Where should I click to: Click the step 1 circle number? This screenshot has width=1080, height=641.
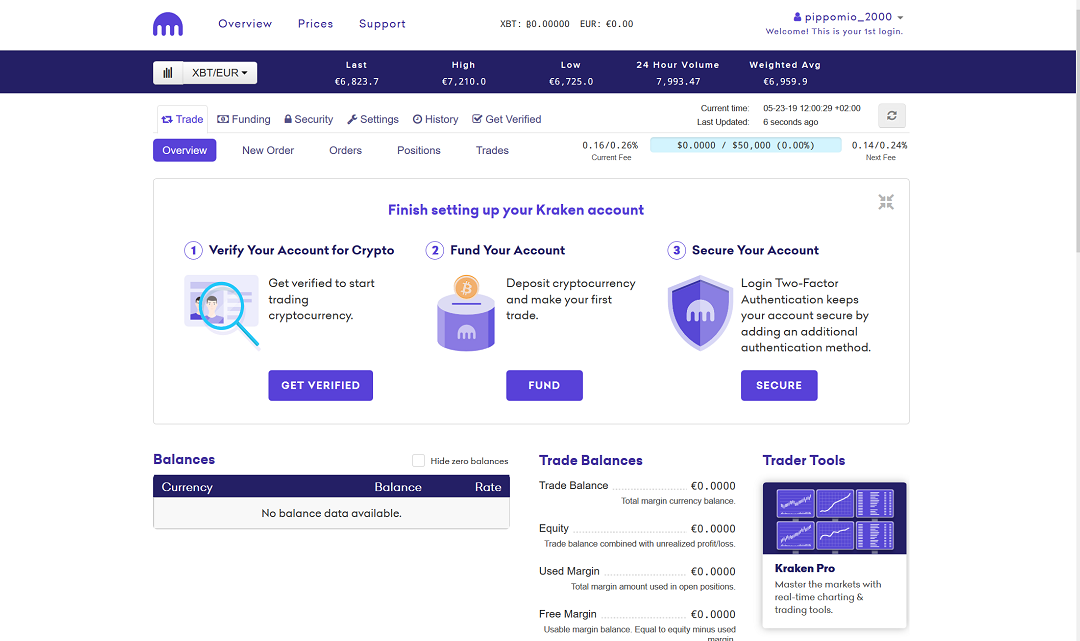(x=193, y=251)
